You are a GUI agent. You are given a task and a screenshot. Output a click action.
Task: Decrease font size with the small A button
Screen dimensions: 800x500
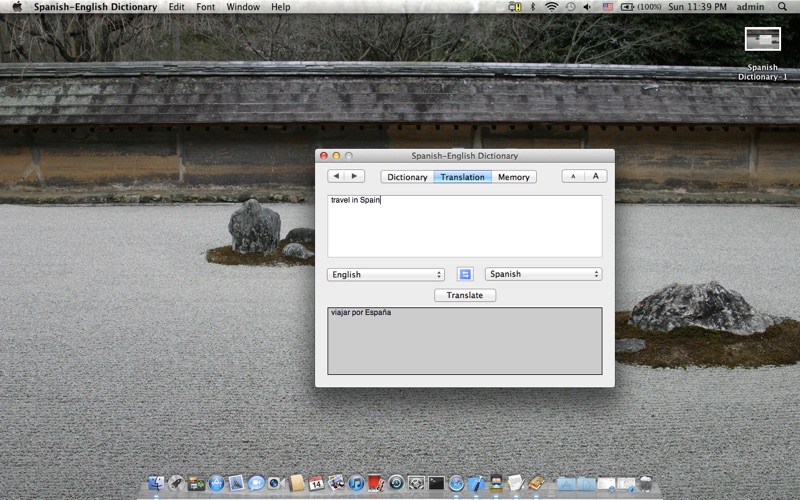click(573, 177)
